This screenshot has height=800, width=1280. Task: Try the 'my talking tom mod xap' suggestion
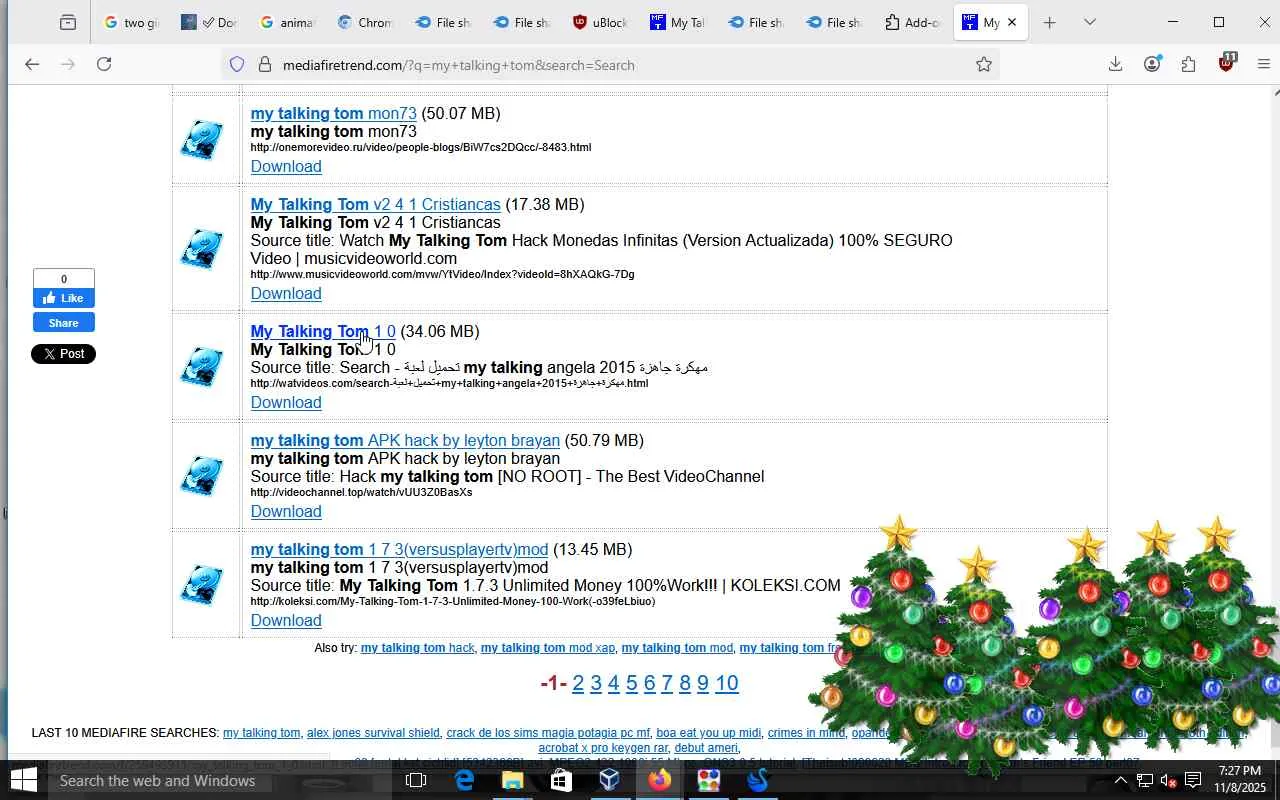548,648
